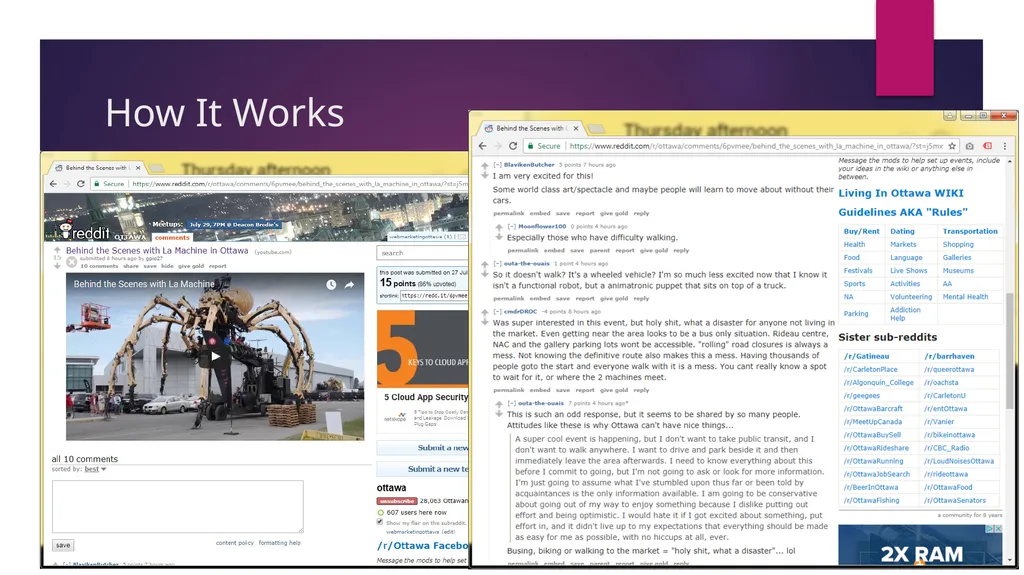Upvote BlavikenButcher's comment in right window

tap(485, 166)
